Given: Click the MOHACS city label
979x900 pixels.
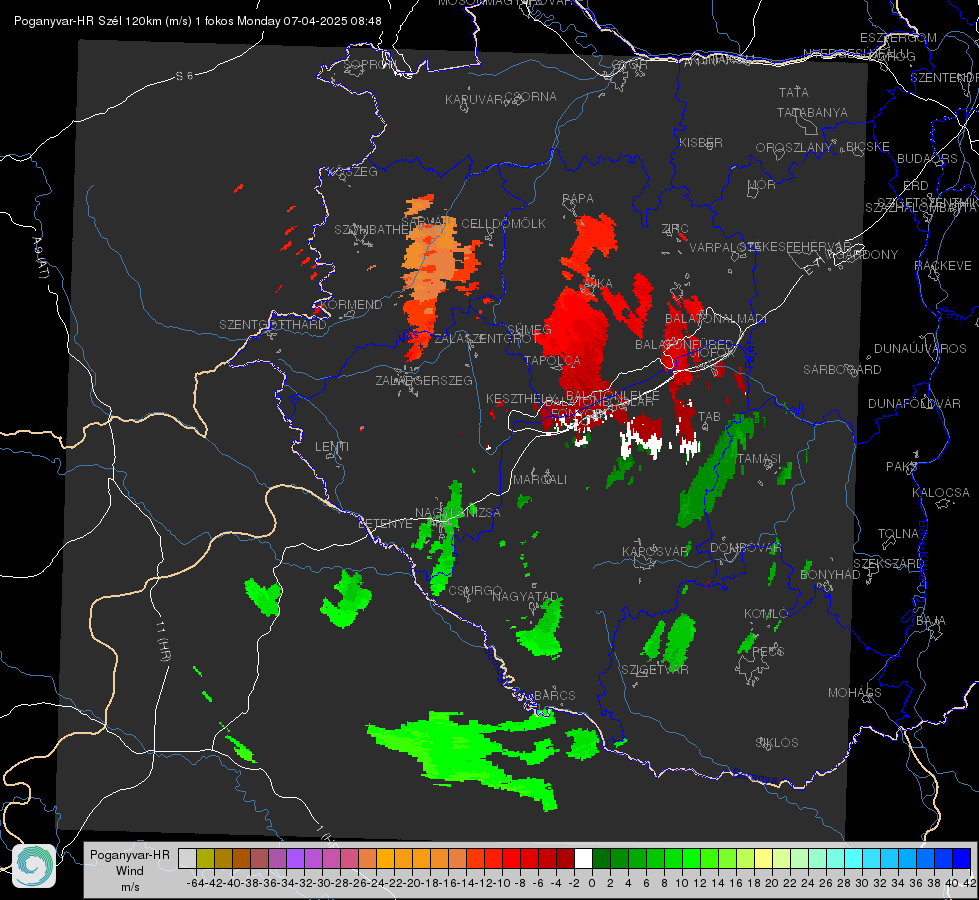Looking at the screenshot, I should 855,692.
